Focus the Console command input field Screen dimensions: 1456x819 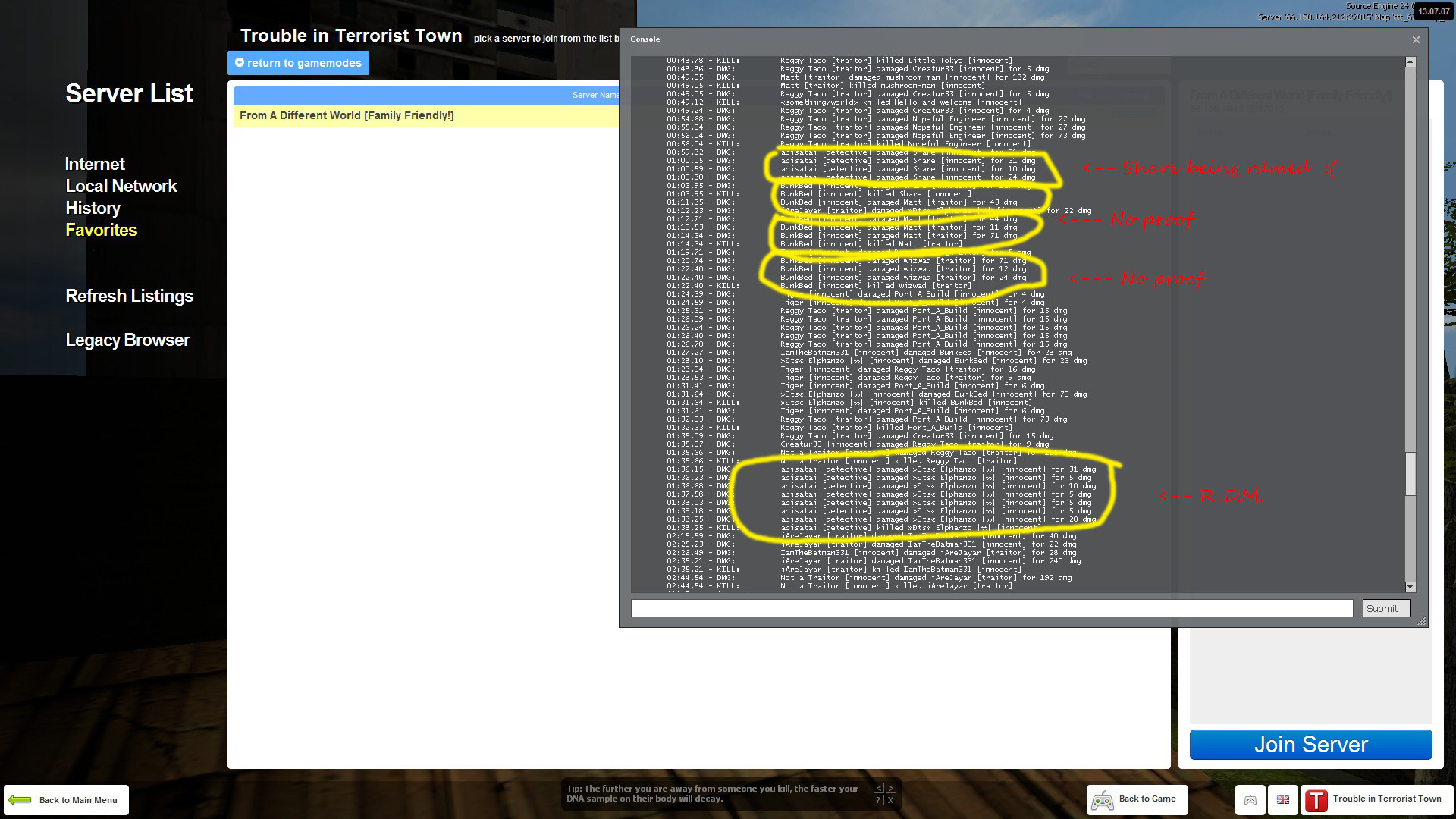coord(992,608)
